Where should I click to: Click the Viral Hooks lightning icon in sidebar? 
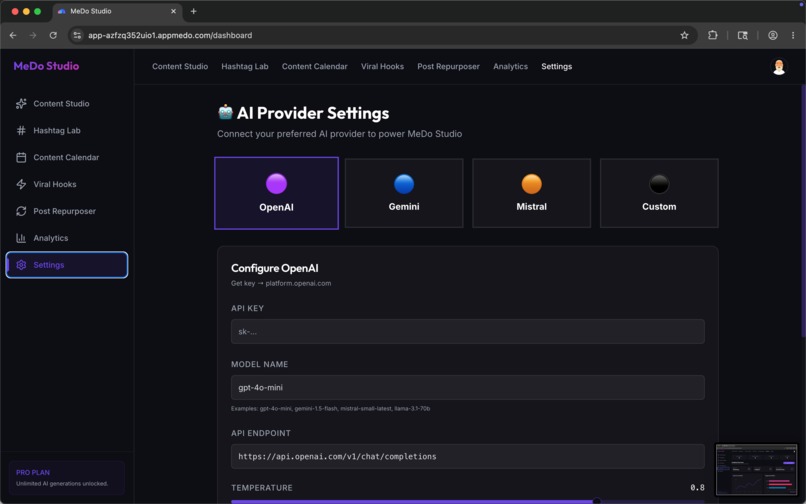[x=21, y=184]
